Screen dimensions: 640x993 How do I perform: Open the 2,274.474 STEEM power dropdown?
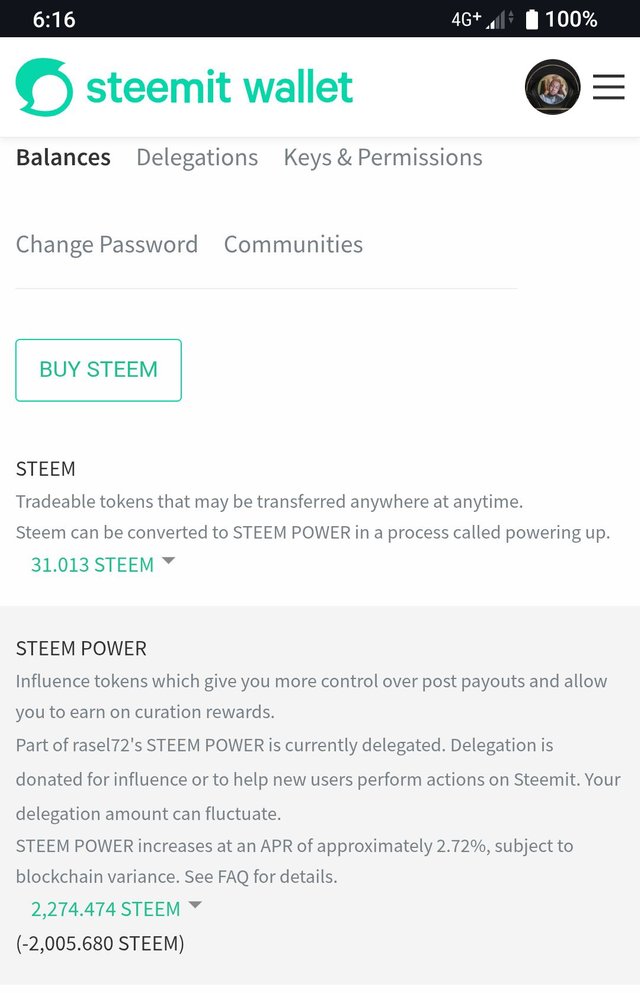106,909
